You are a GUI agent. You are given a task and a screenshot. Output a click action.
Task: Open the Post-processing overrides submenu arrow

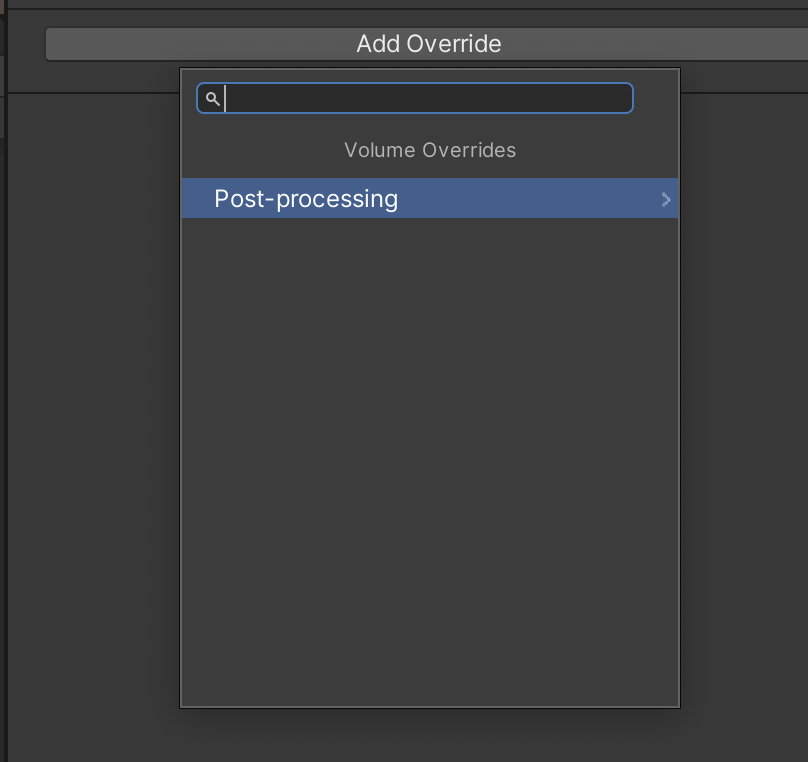coord(666,198)
